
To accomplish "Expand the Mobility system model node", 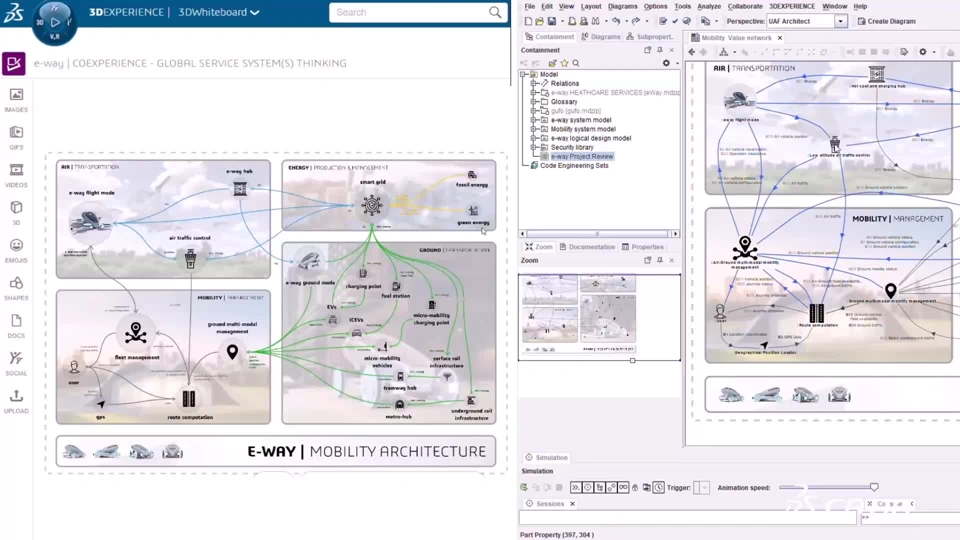I will pyautogui.click(x=533, y=129).
